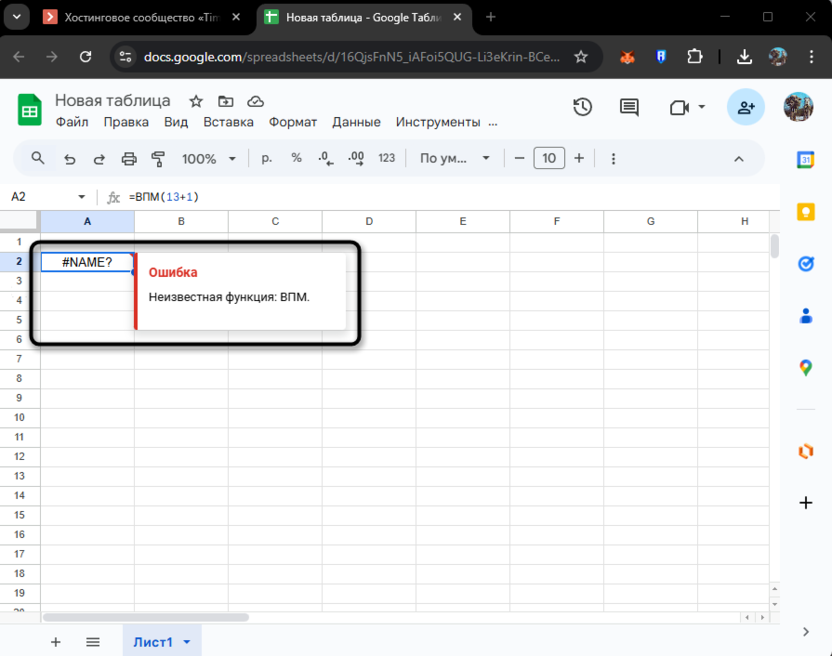Viewport: 832px width, 656px height.
Task: Open Лист1 sheet tab menu arrow
Action: pyautogui.click(x=187, y=642)
